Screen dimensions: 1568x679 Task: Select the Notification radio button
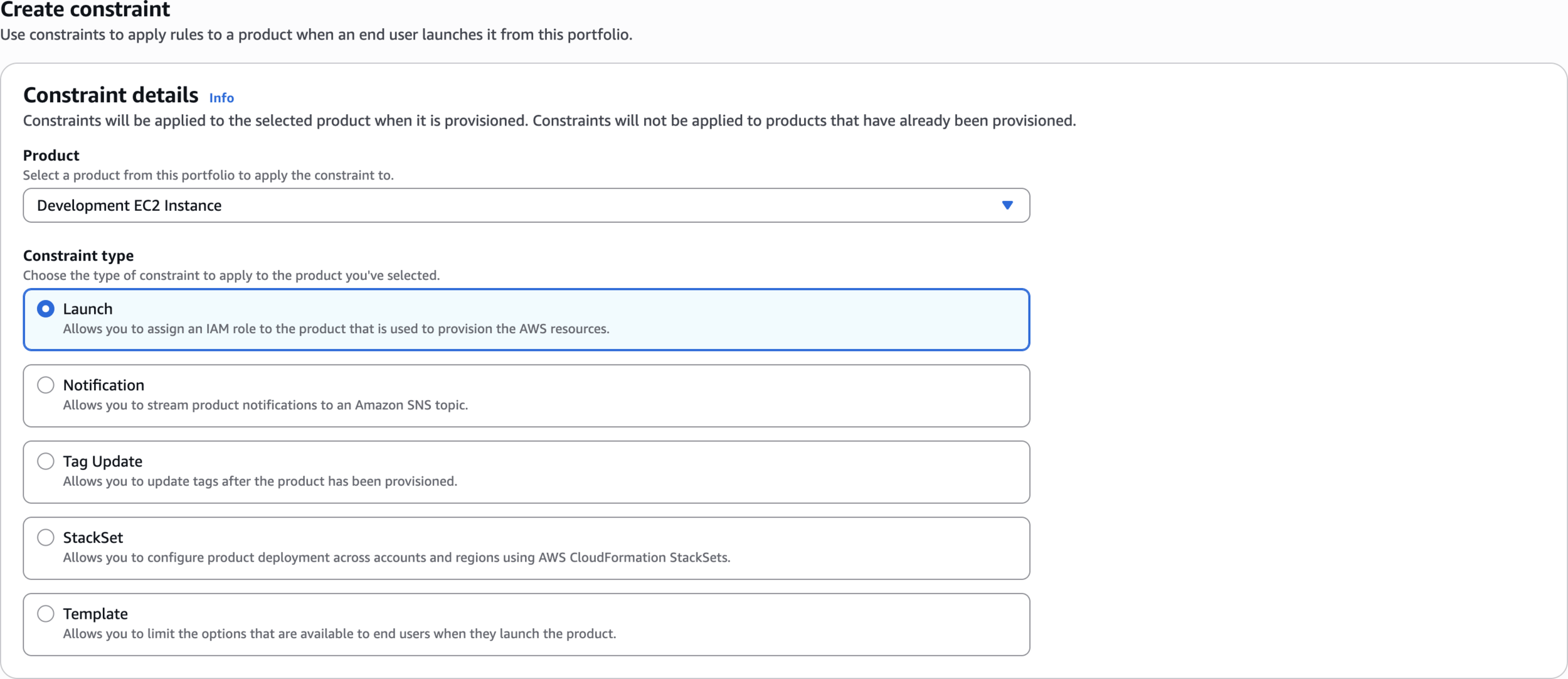coord(46,385)
